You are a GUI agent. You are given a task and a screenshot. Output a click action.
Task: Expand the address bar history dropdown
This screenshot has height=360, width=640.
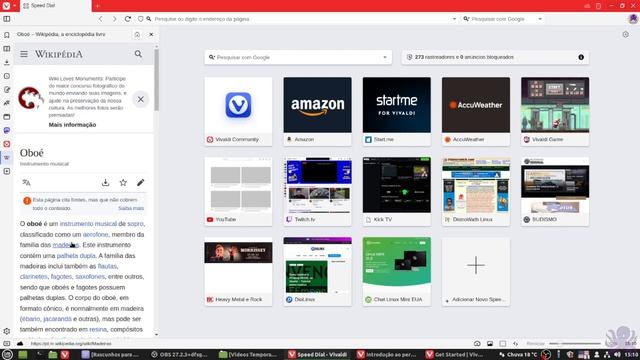(455, 19)
